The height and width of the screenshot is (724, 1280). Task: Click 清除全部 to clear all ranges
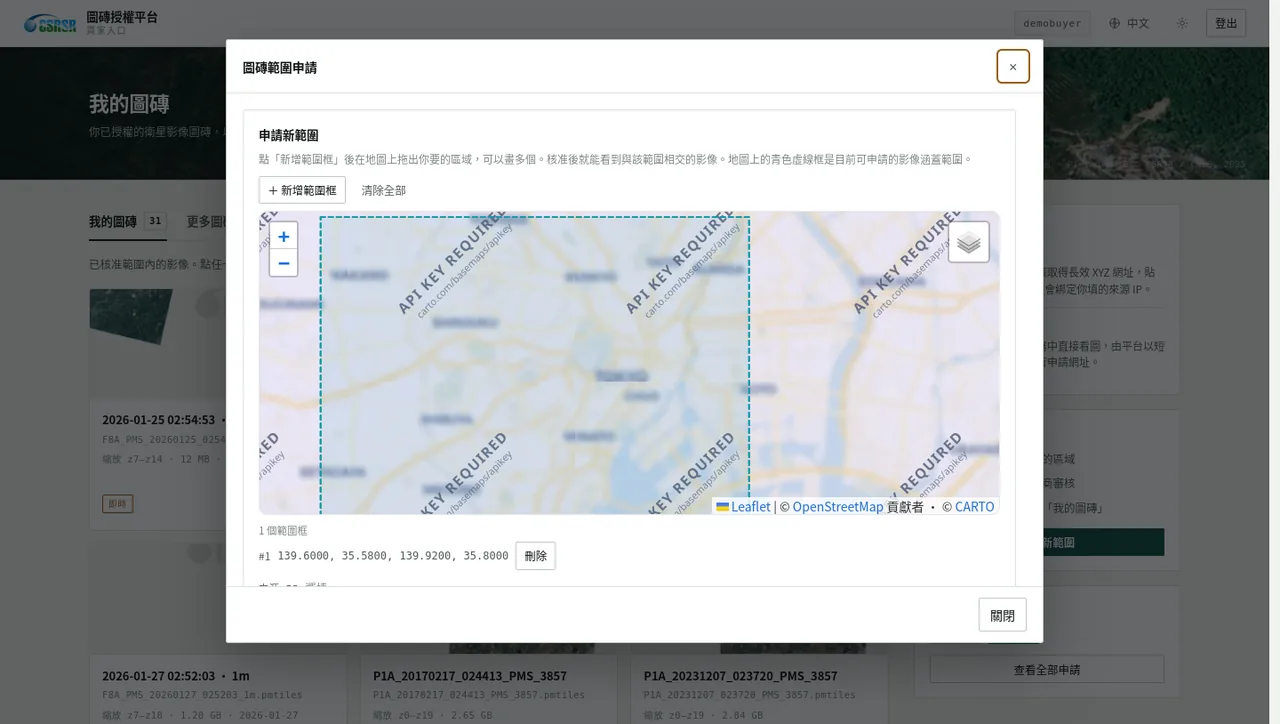(384, 190)
